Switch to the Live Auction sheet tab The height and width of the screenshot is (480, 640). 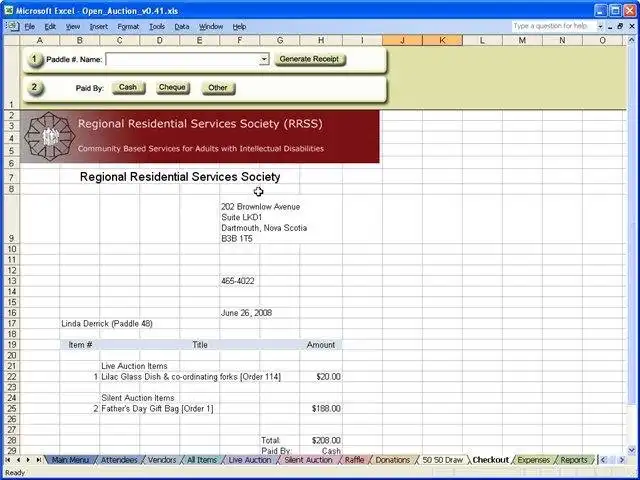249,460
